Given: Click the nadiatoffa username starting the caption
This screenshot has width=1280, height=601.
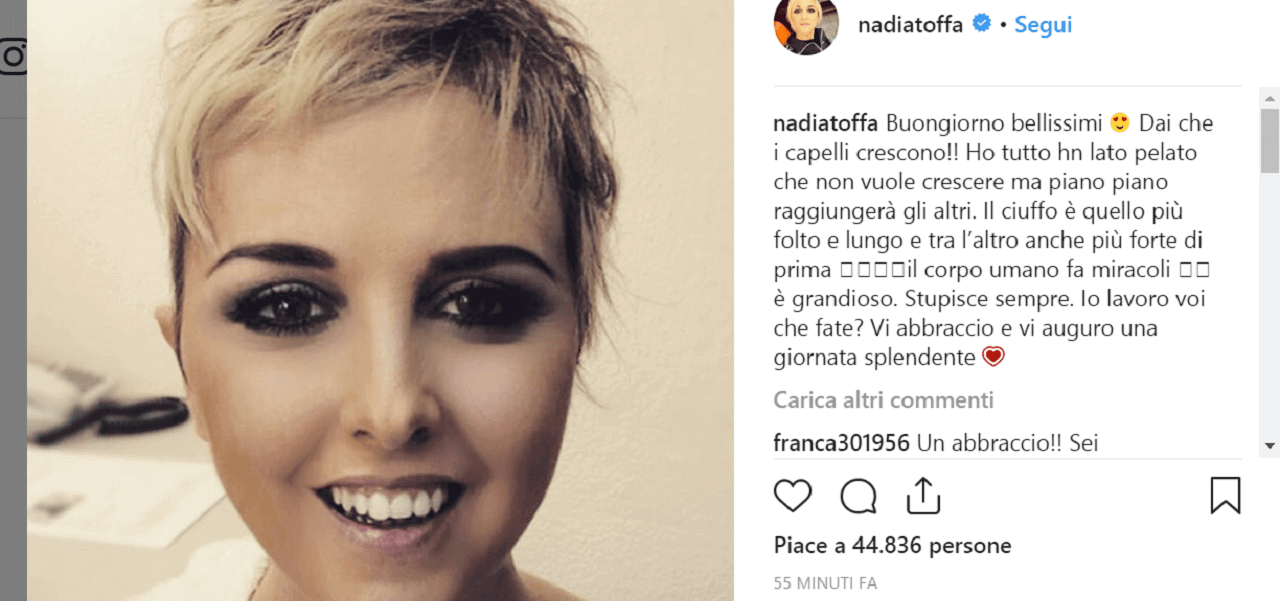Looking at the screenshot, I should click(826, 124).
